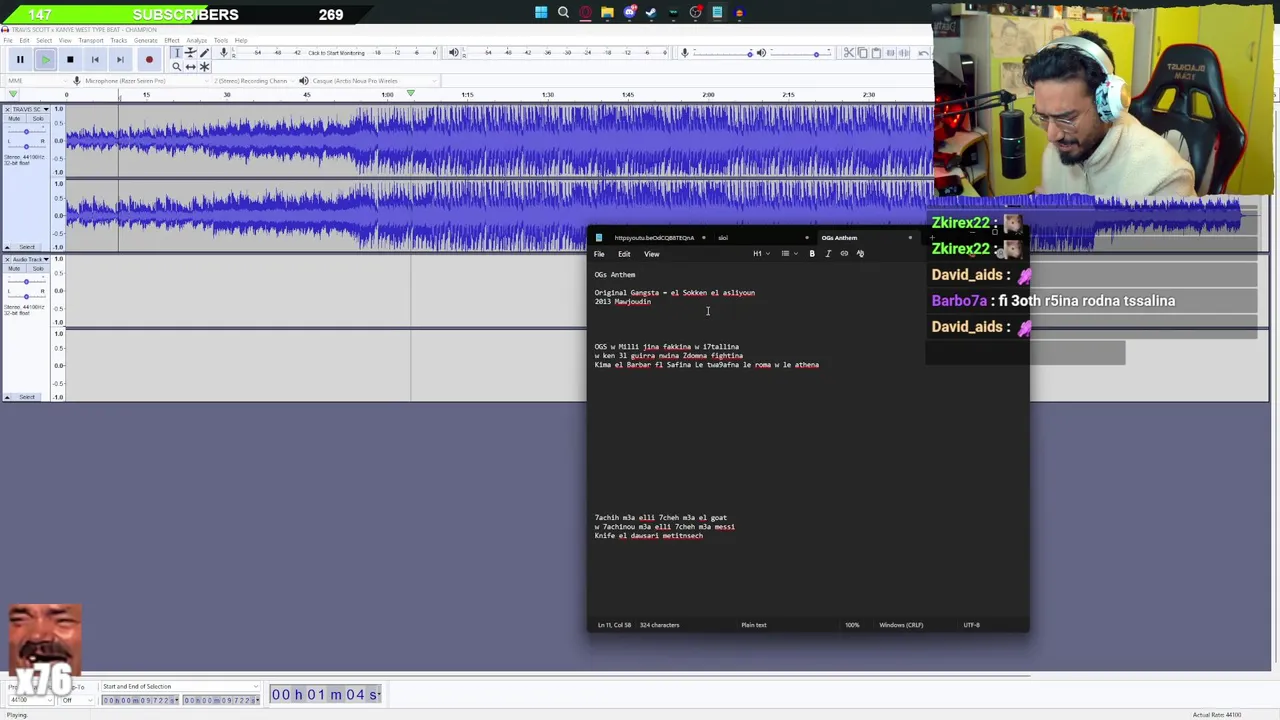This screenshot has width=1280, height=720.
Task: Collapse the Audio Track with its arrow
Action: tap(7, 397)
